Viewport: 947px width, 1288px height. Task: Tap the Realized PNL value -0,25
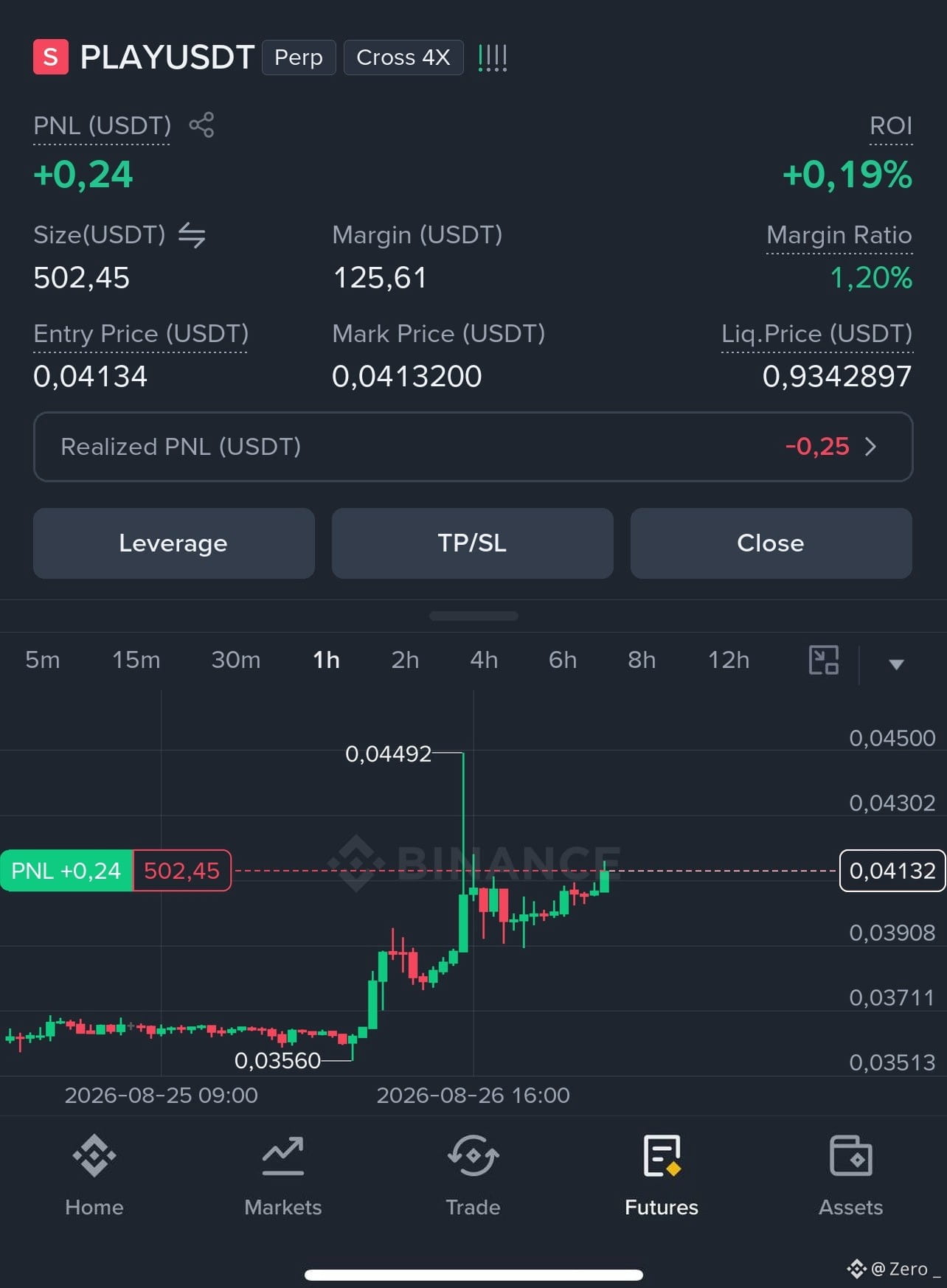point(817,446)
